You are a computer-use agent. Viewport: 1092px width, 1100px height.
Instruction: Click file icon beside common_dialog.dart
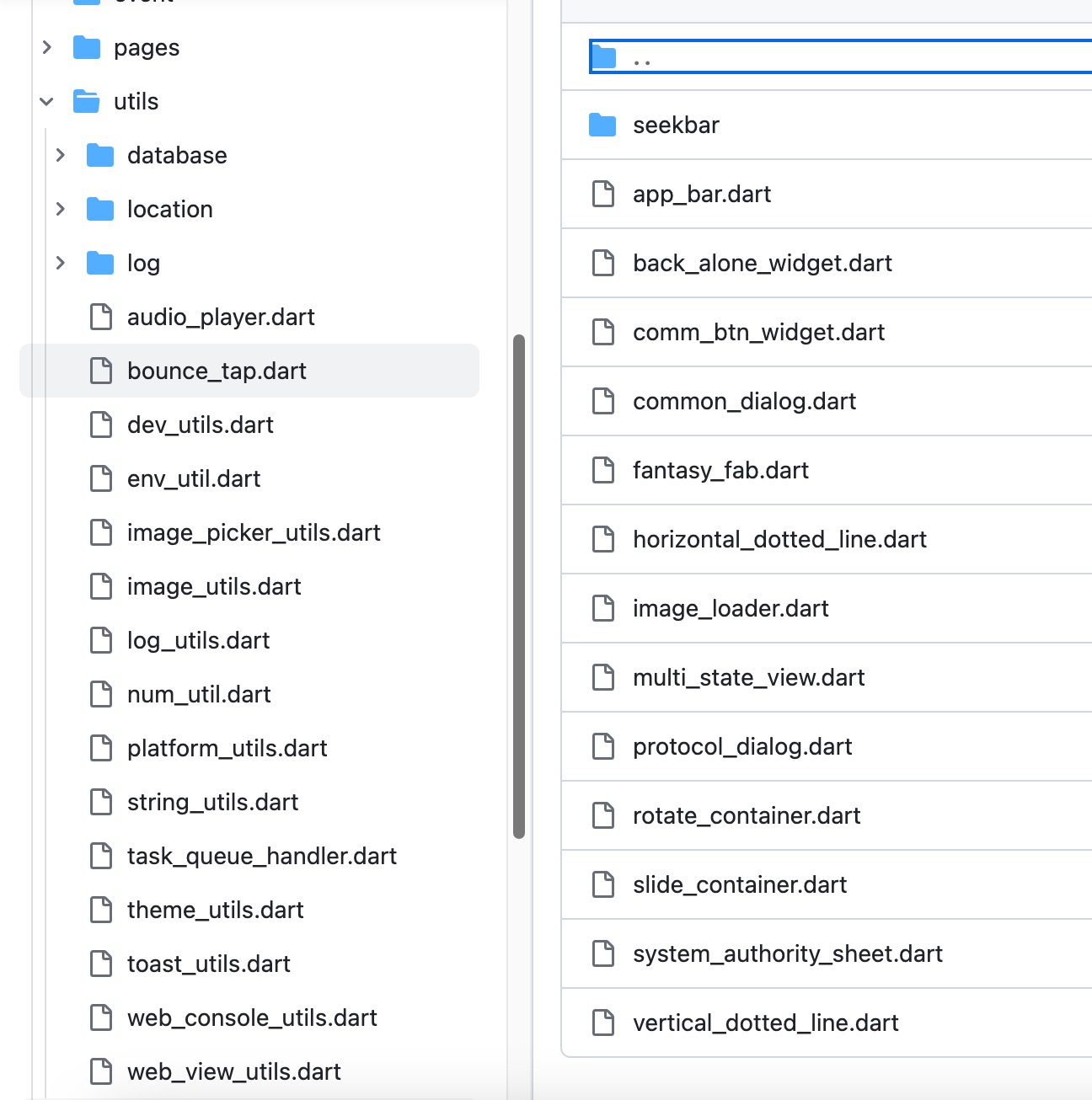click(x=603, y=402)
